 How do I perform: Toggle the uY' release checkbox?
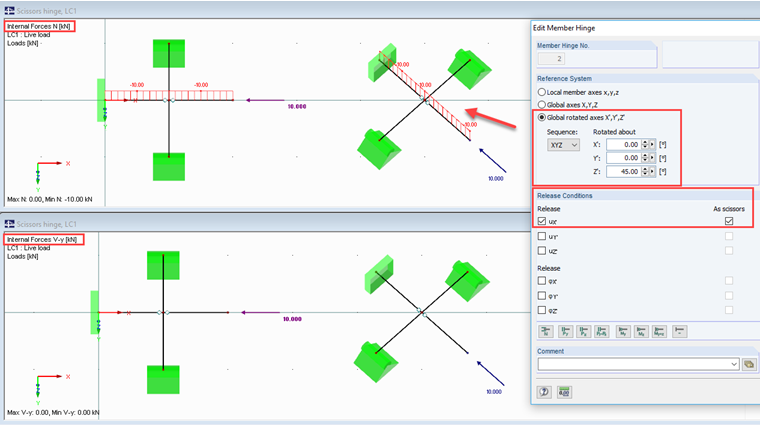542,237
